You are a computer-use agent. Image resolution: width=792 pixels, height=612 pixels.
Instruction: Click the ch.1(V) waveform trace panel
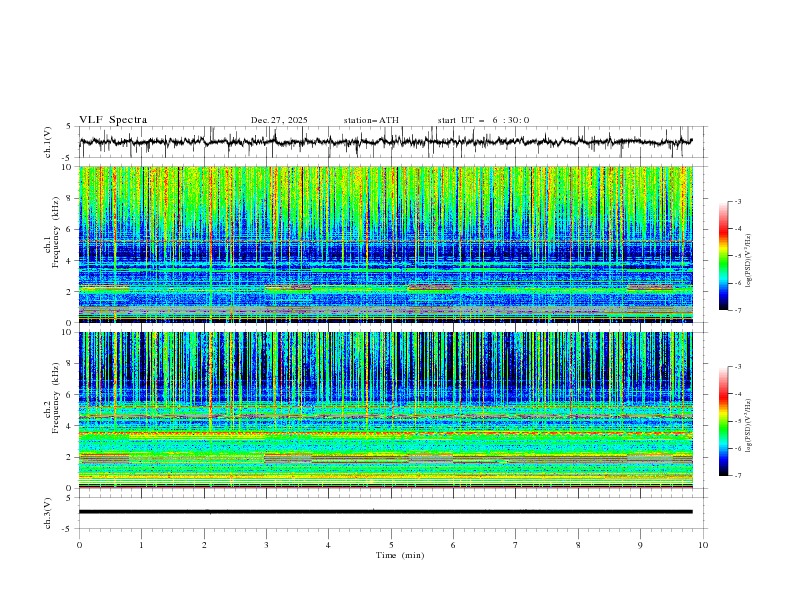pos(391,142)
